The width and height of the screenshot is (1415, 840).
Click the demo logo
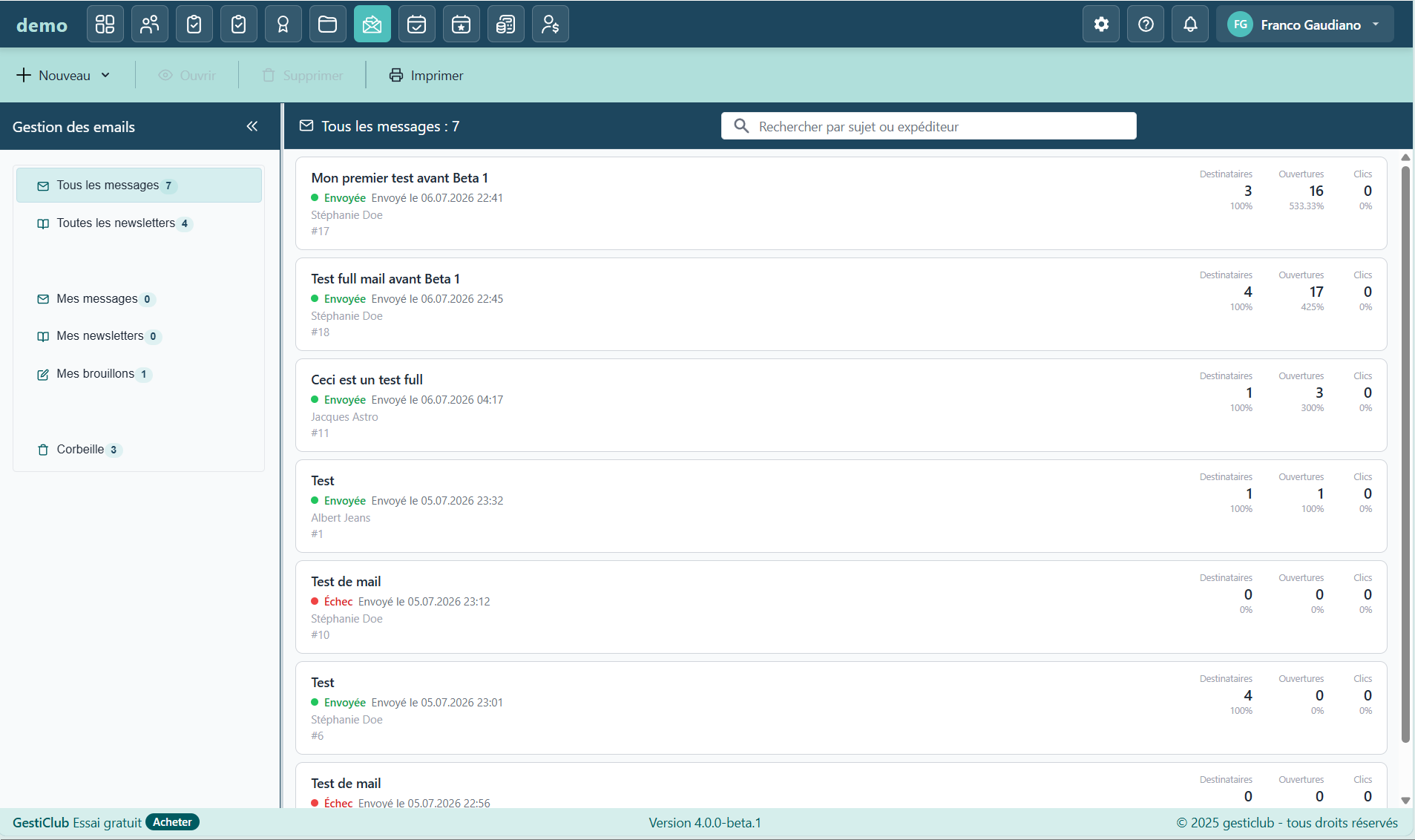point(42,25)
